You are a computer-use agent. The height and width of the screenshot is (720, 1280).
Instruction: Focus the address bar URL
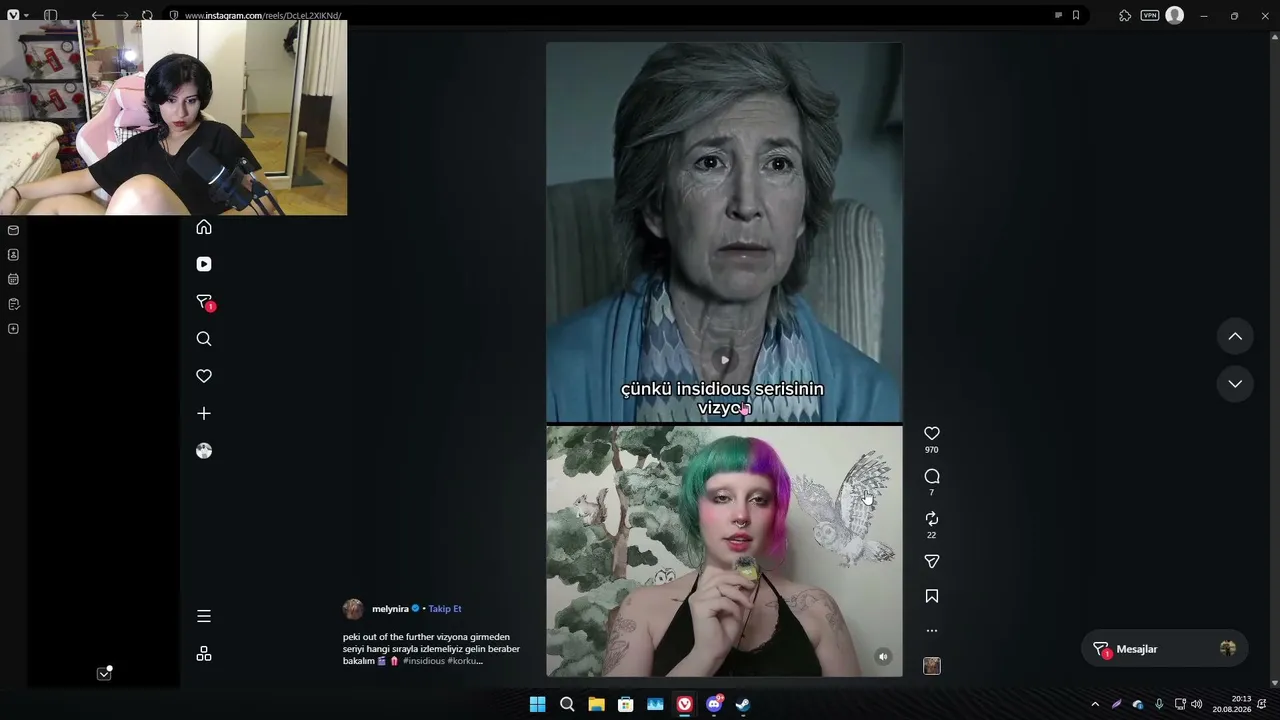pos(263,16)
